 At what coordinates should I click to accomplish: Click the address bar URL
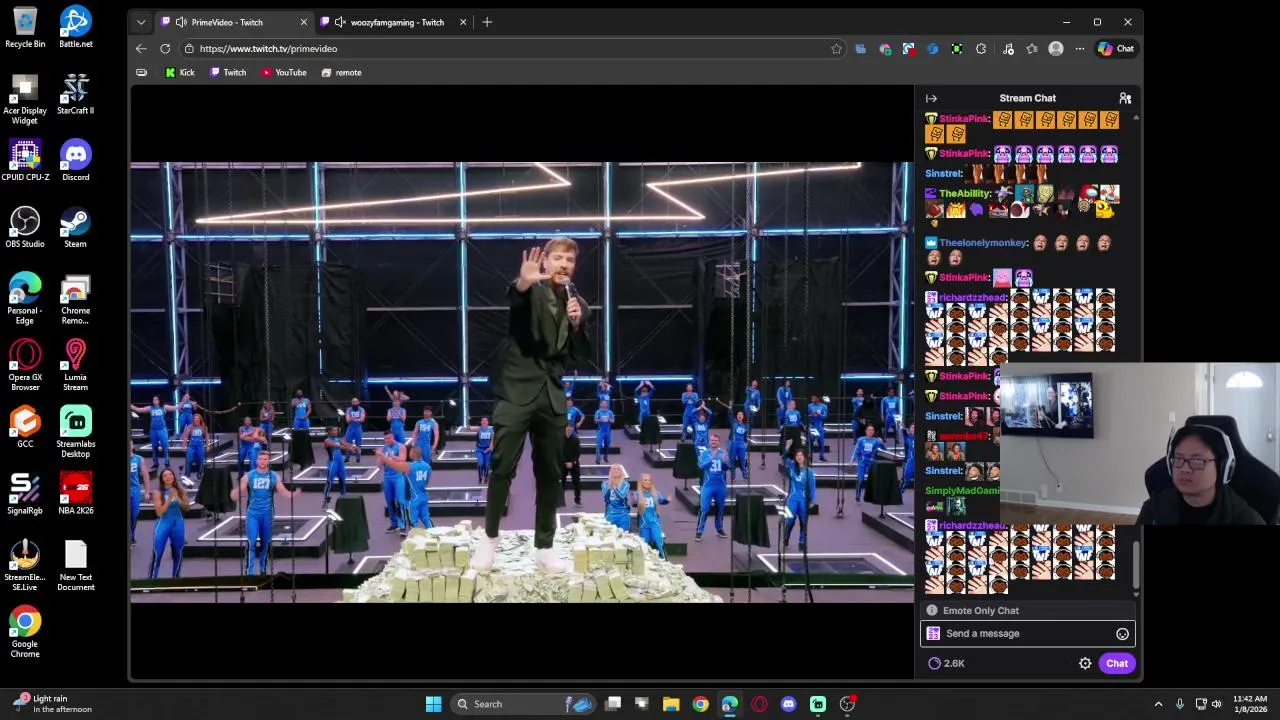coord(268,48)
